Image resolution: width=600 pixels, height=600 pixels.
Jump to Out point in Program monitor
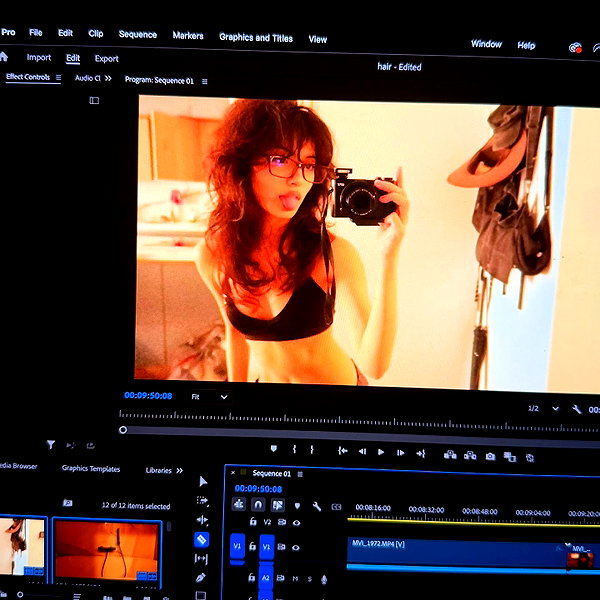pyautogui.click(x=421, y=453)
